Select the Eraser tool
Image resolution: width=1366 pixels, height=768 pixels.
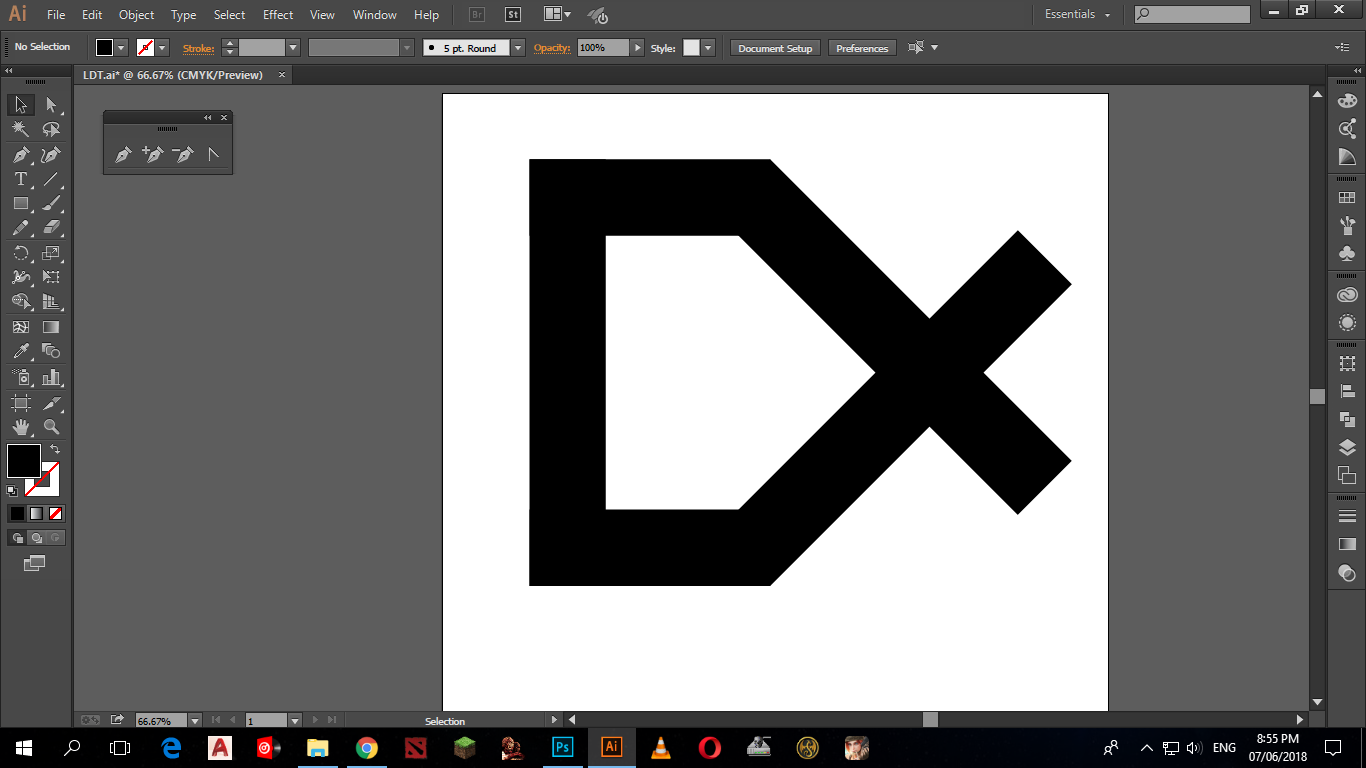(x=52, y=228)
